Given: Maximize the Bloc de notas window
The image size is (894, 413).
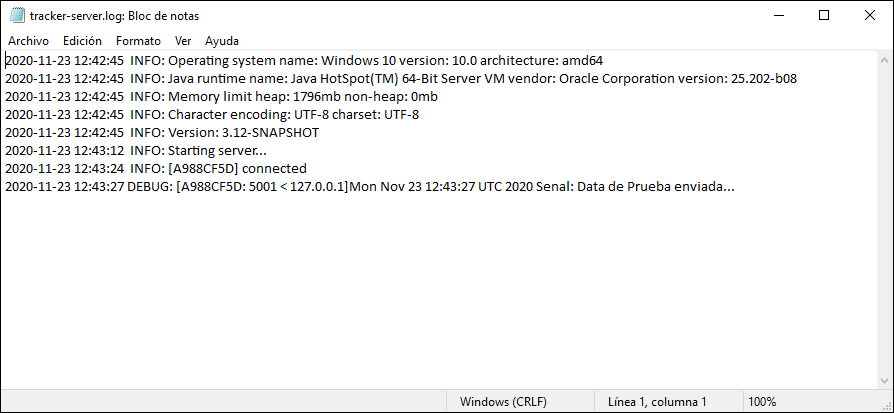Looking at the screenshot, I should (x=823, y=15).
